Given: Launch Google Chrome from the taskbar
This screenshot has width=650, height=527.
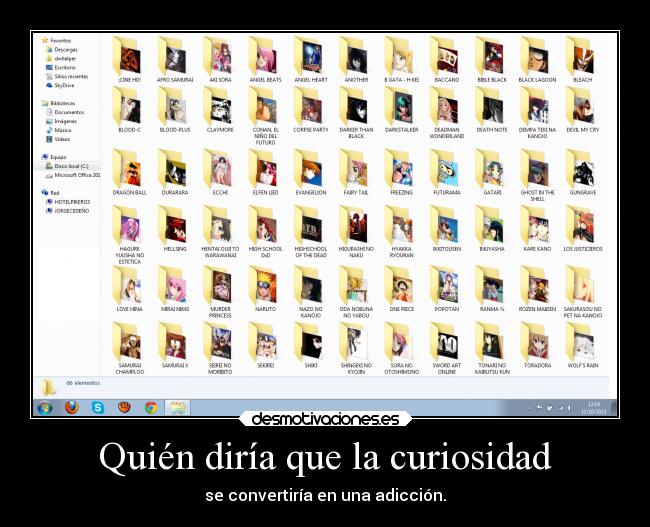Looking at the screenshot, I should (x=151, y=408).
